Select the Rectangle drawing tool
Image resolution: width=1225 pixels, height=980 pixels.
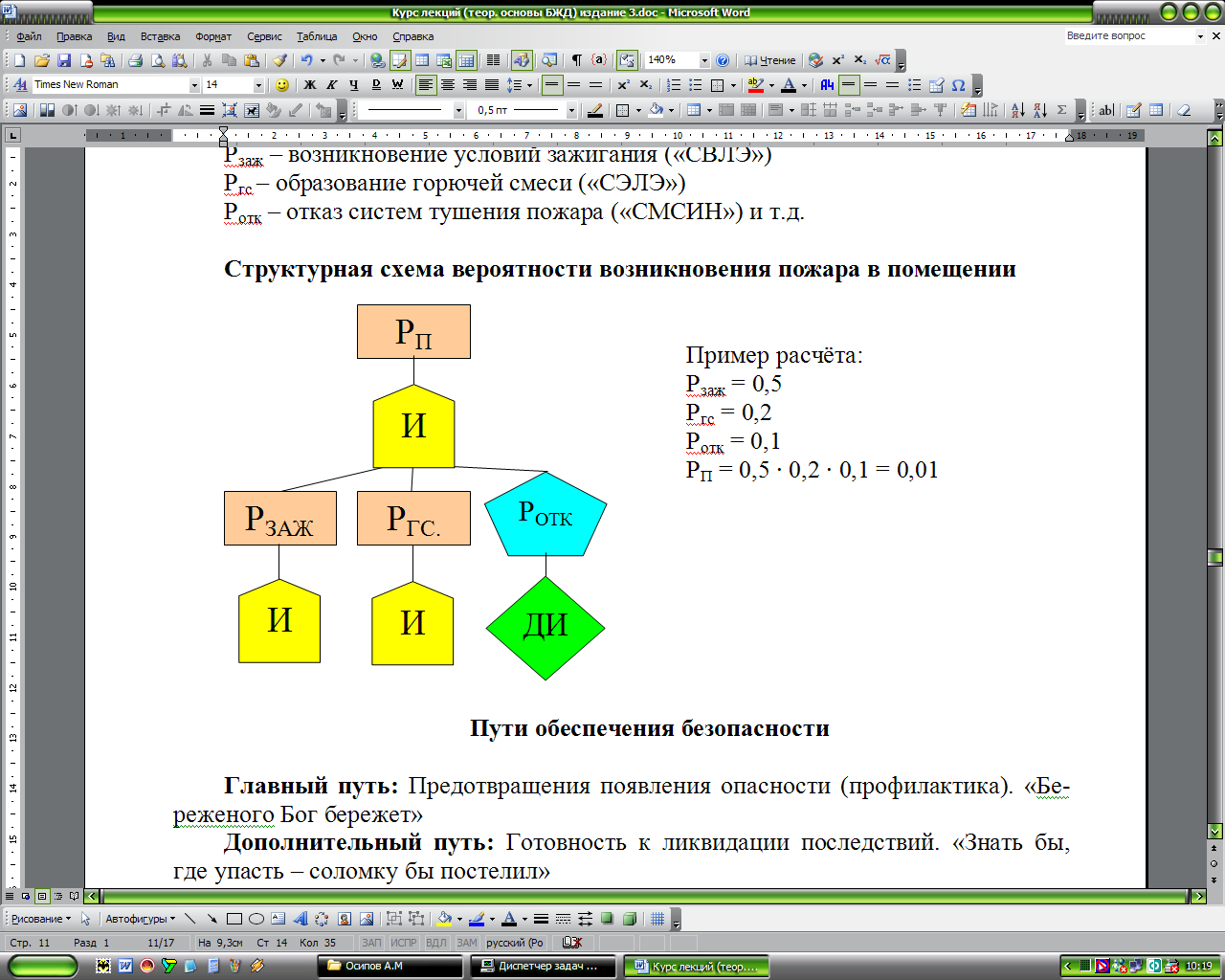click(234, 919)
